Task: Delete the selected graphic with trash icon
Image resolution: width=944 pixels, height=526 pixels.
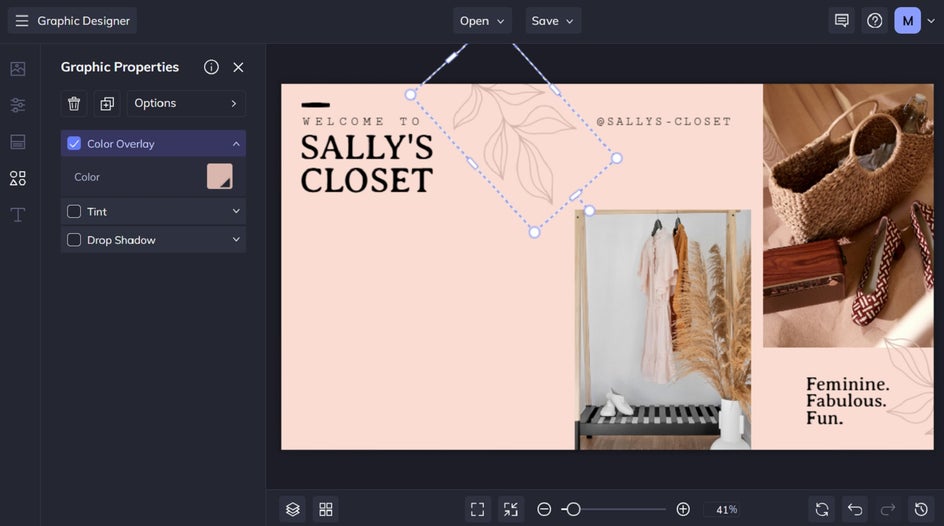Action: [x=74, y=104]
